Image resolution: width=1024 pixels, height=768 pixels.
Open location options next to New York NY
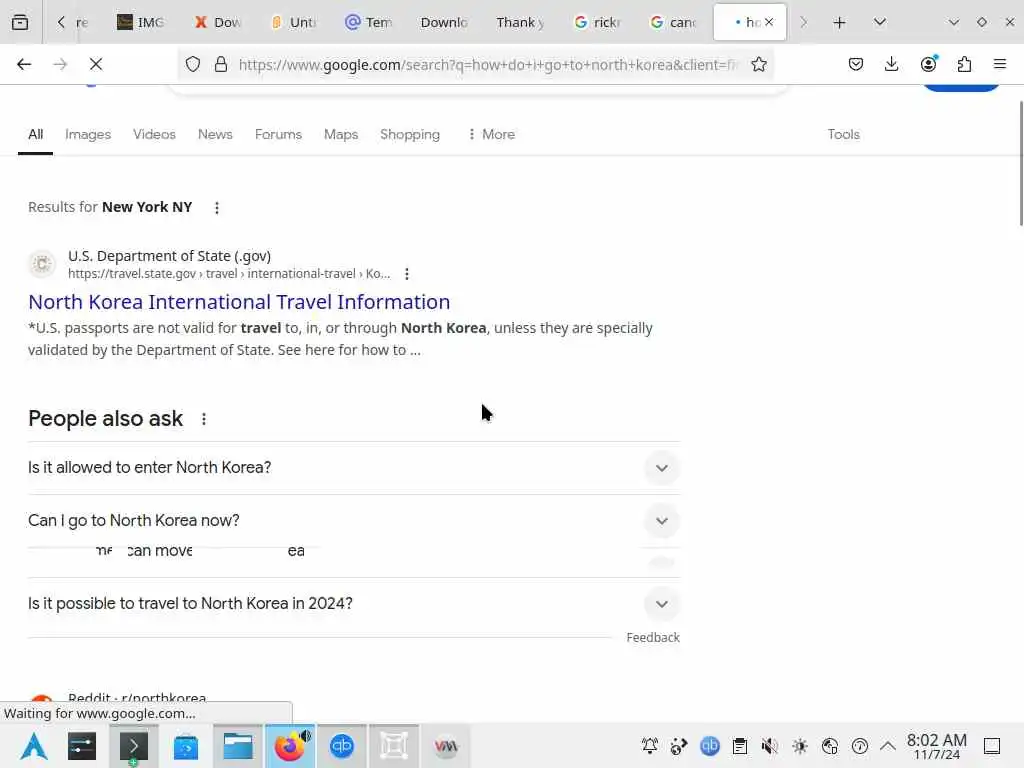tap(217, 208)
